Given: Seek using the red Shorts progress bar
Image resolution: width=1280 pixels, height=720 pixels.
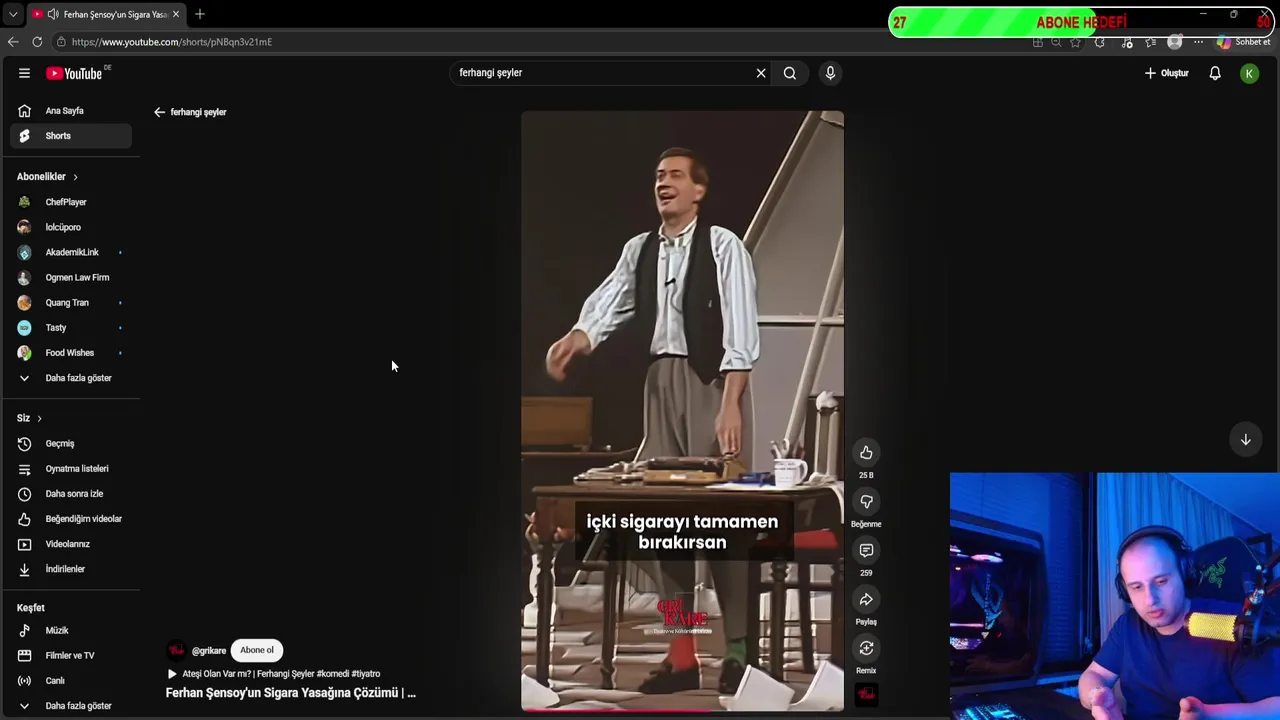Looking at the screenshot, I should coord(682,710).
